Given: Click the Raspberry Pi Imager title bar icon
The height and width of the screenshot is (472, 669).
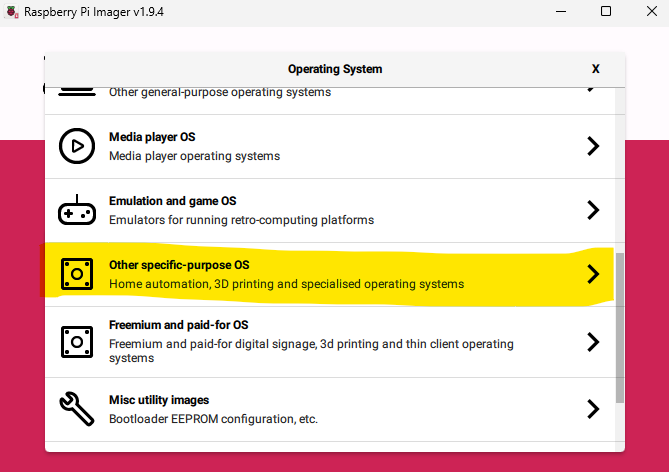Looking at the screenshot, I should (12, 12).
